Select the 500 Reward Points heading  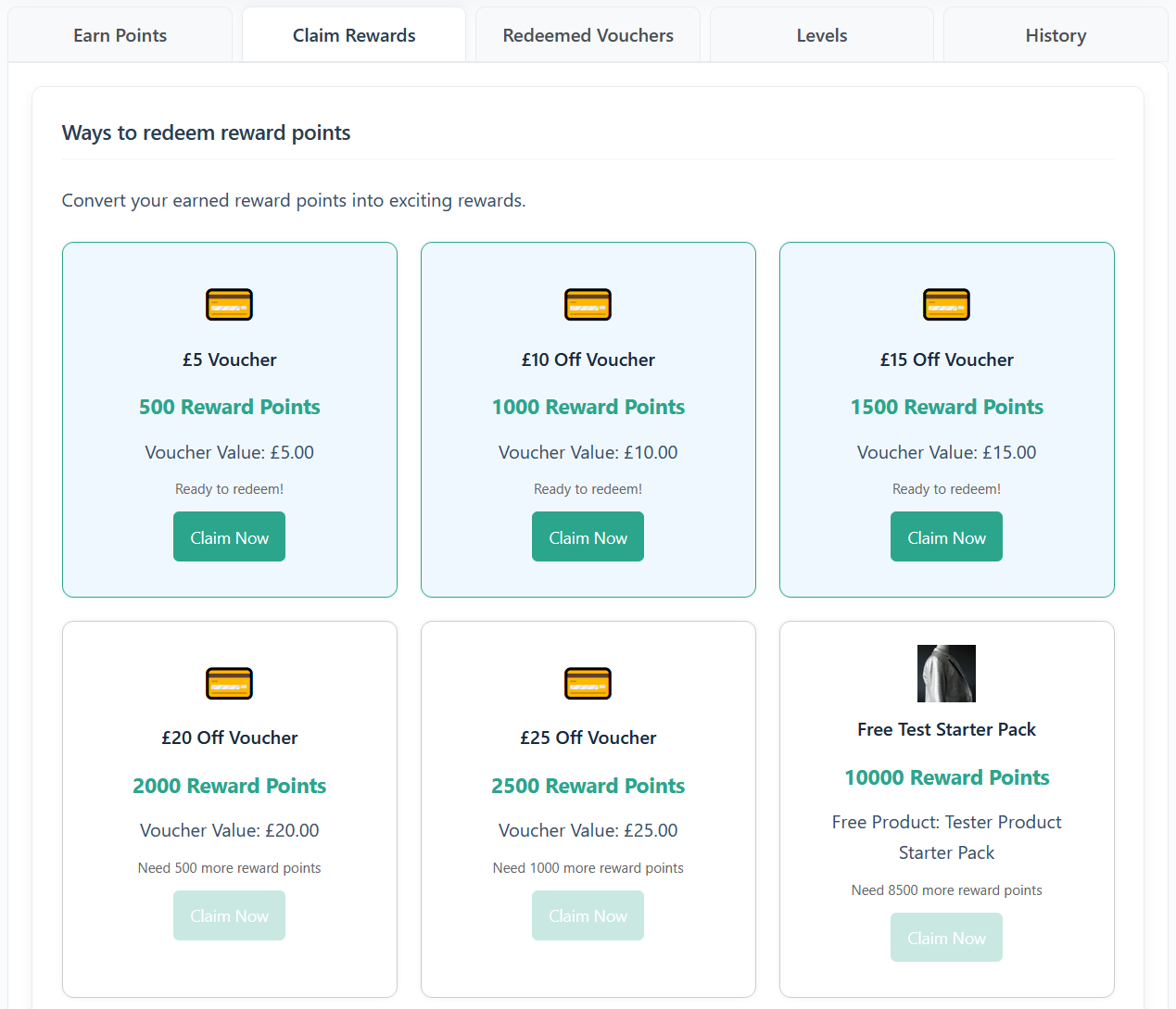coord(229,407)
